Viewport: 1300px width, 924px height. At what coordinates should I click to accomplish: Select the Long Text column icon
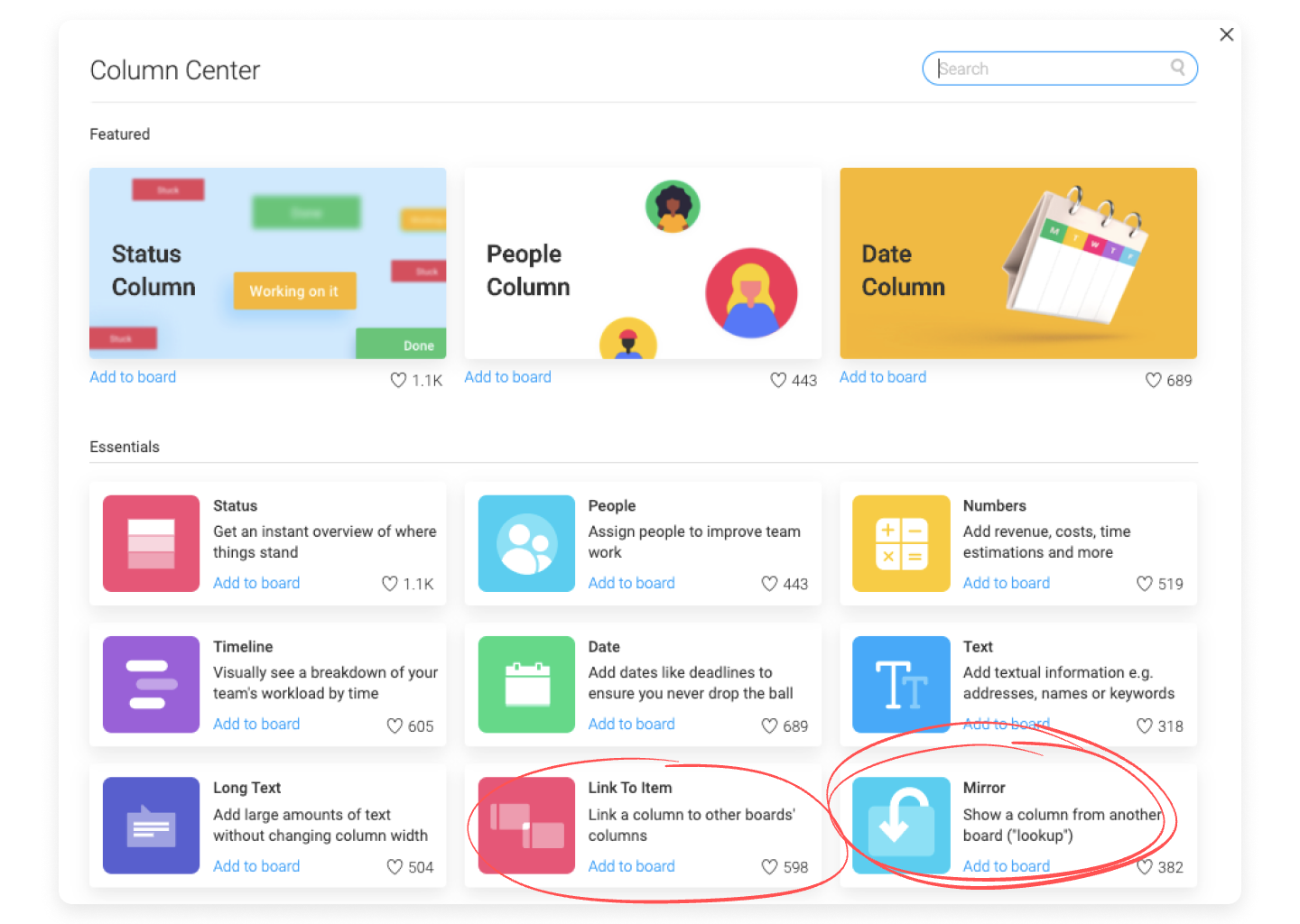point(151,826)
